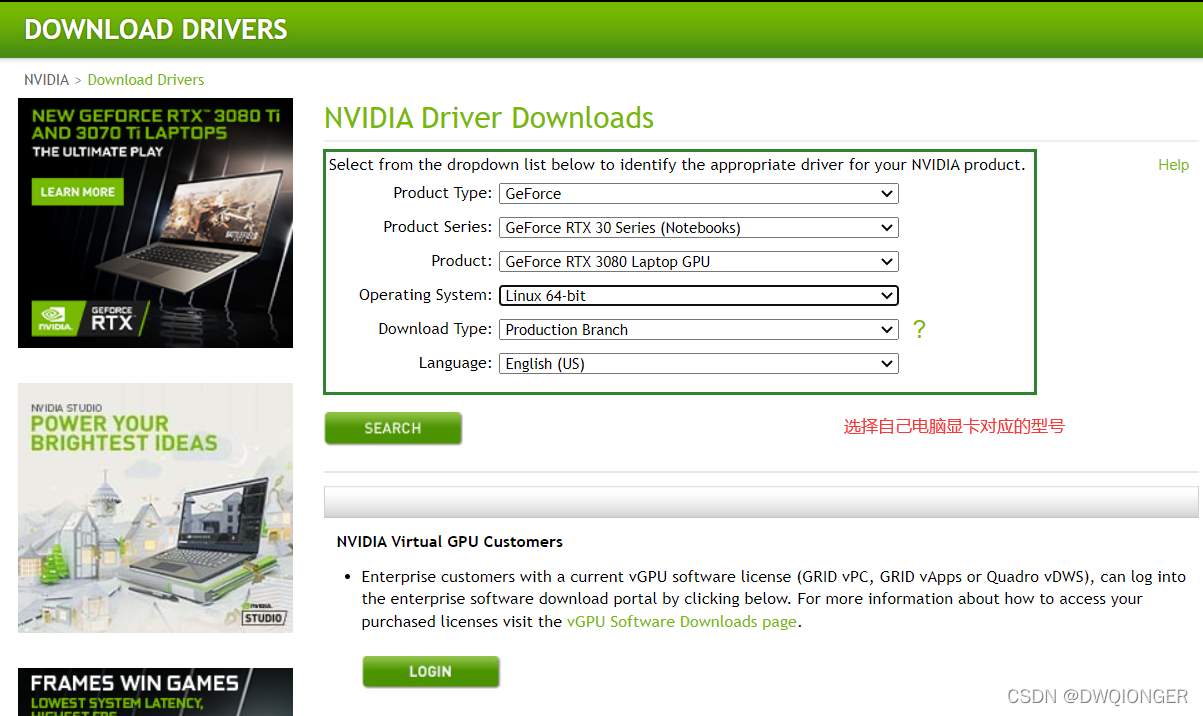Open the Frames Win Games banner
This screenshot has height=716, width=1203.
click(x=155, y=692)
